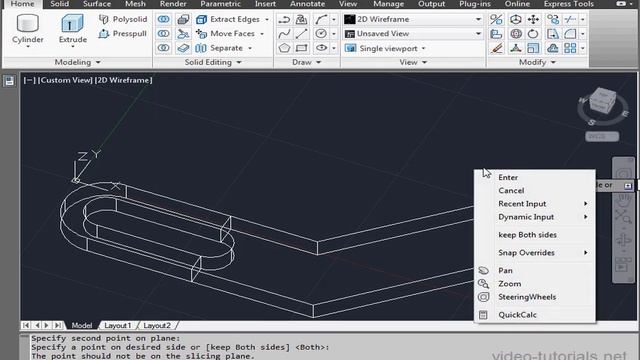
Task: Choose QuickCalc in the context menu
Action: [x=535, y=315]
